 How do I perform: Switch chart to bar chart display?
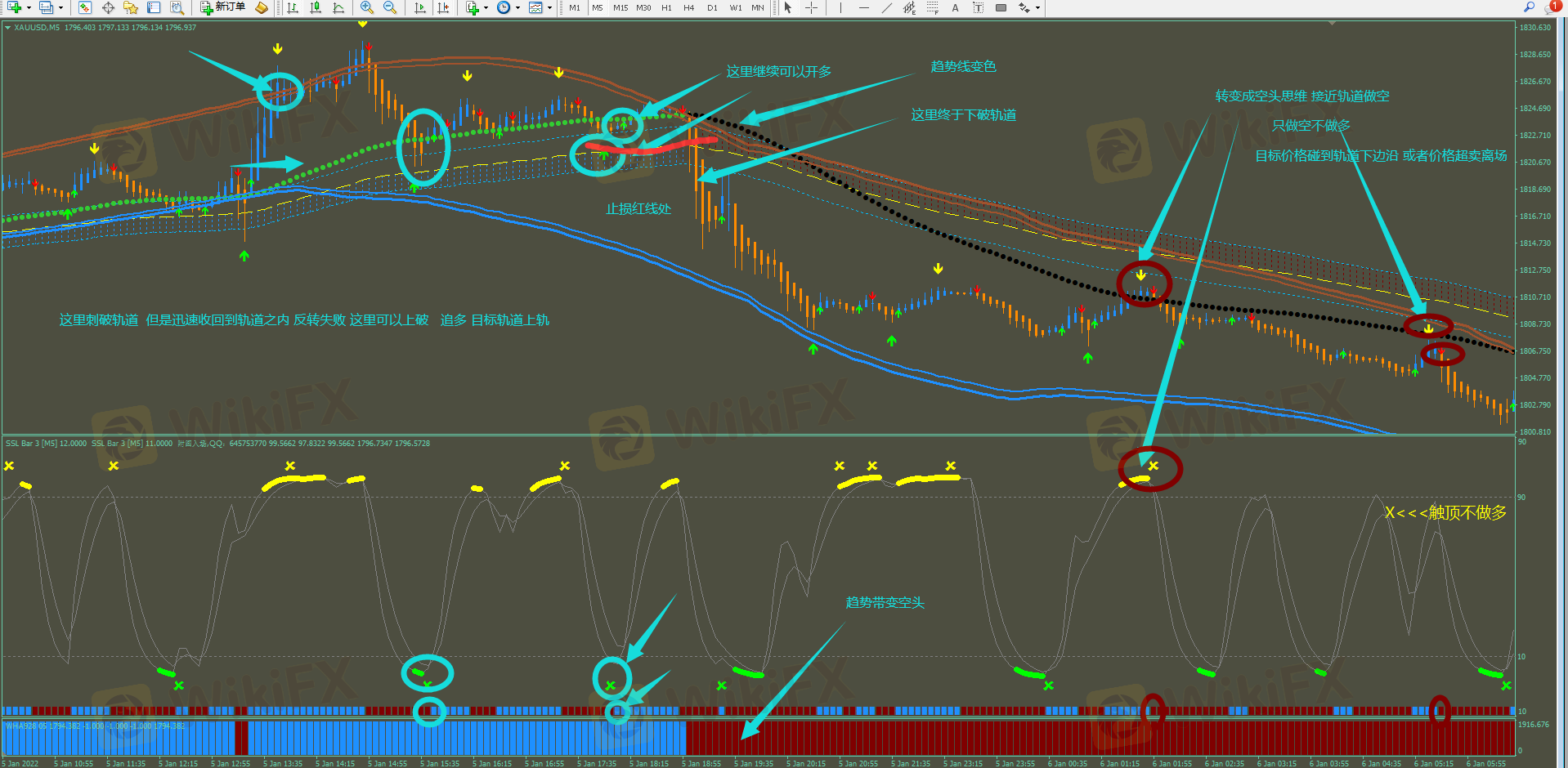click(293, 7)
